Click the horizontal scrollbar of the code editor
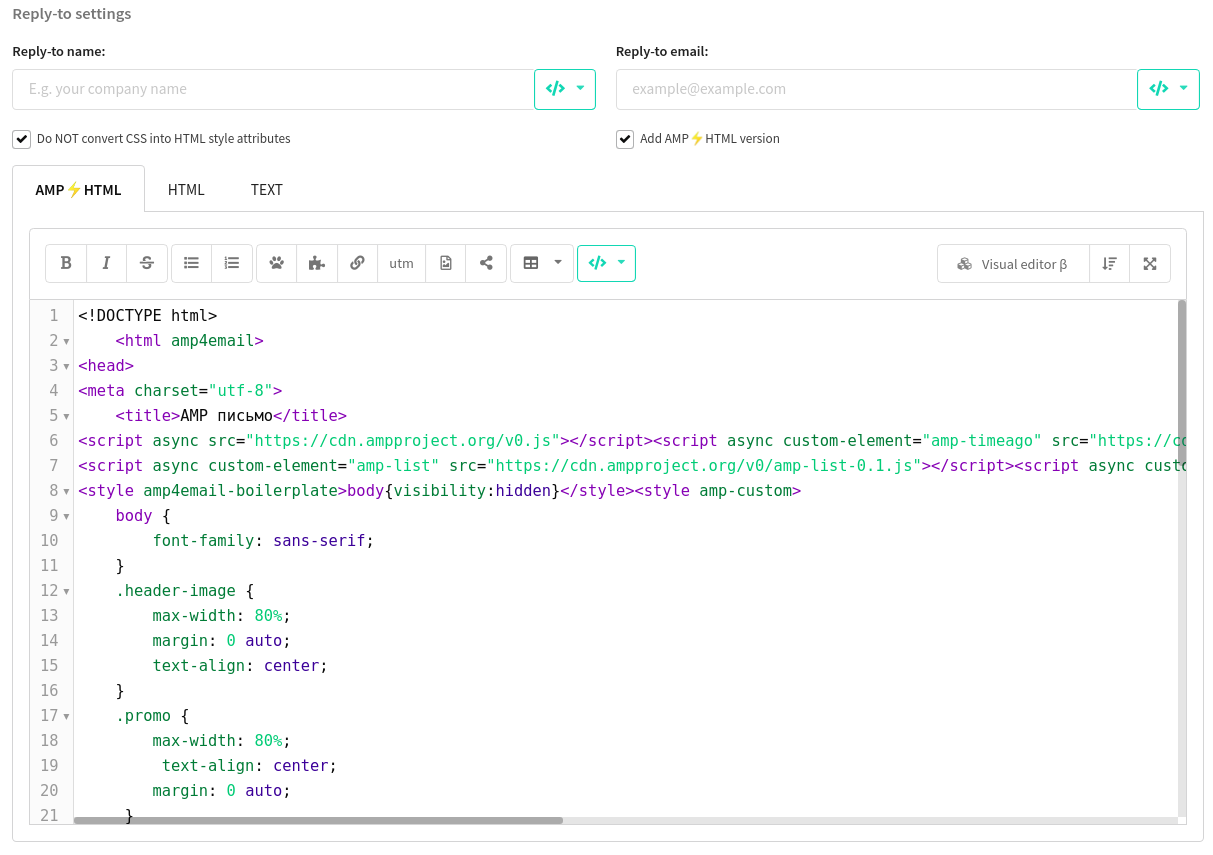The height and width of the screenshot is (855, 1213). tap(318, 820)
